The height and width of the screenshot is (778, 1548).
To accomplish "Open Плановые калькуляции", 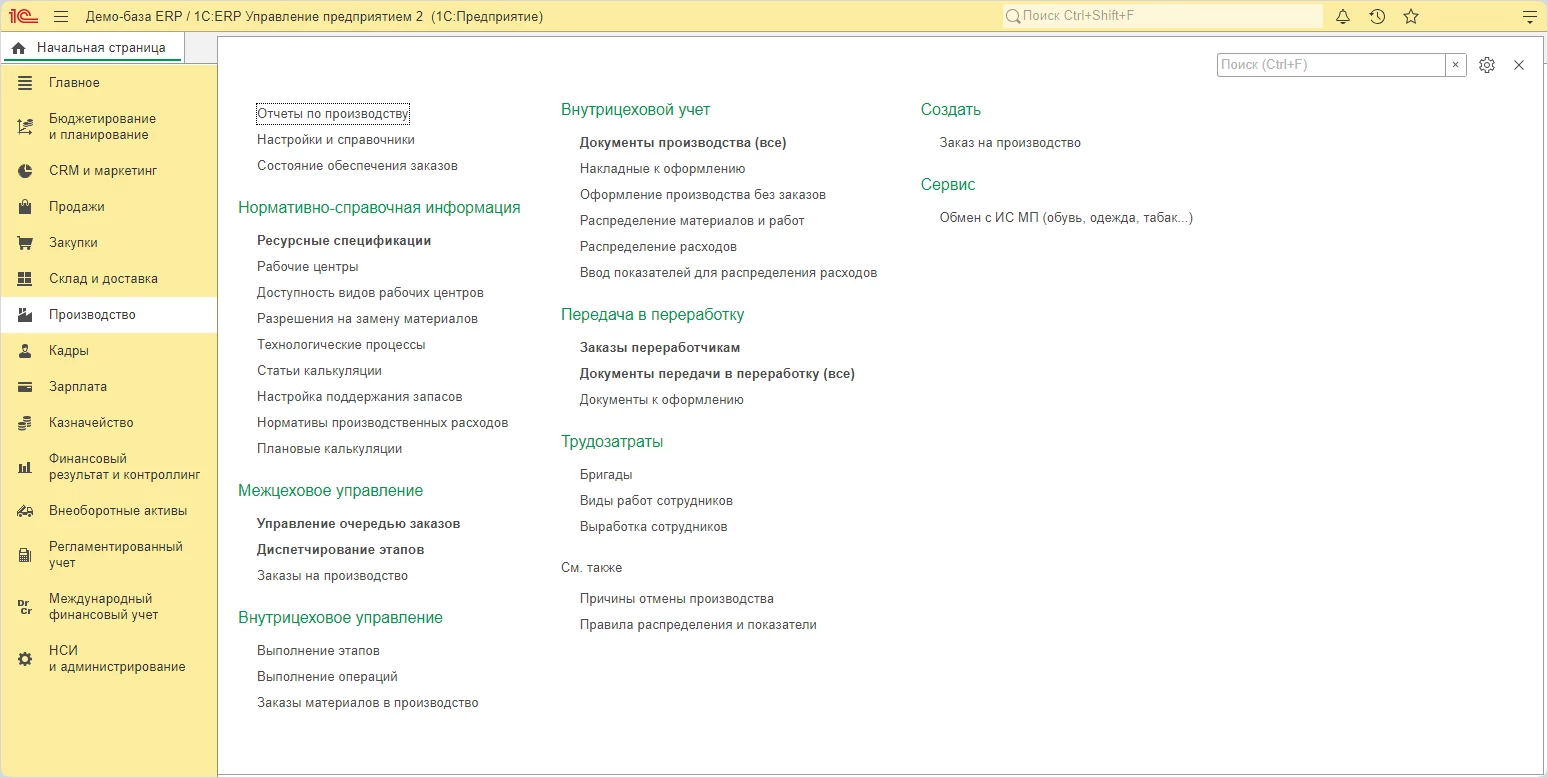I will tap(330, 449).
